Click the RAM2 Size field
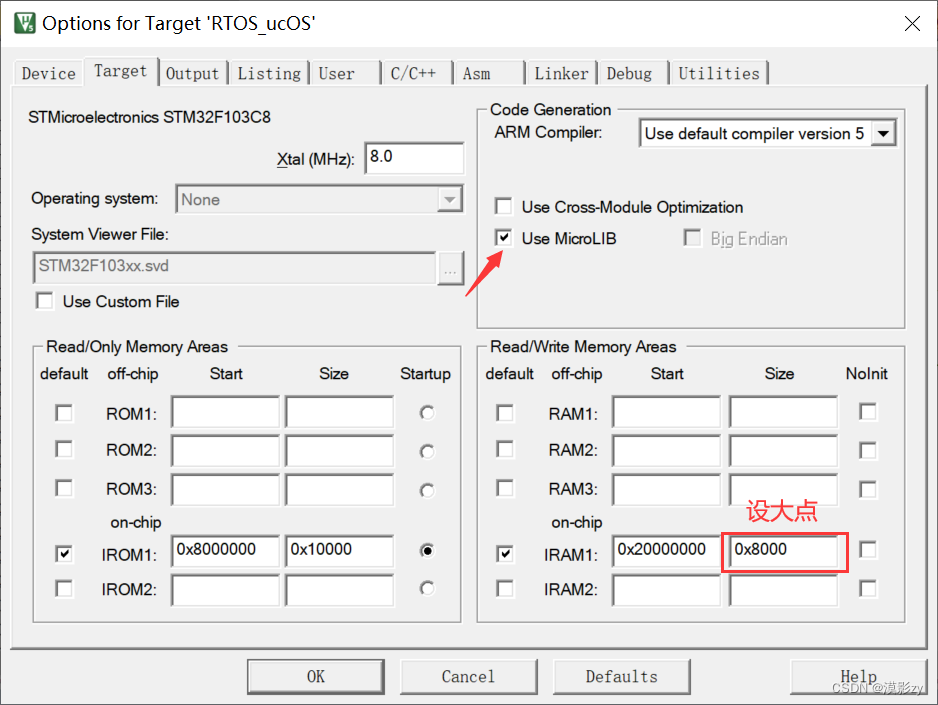The image size is (938, 705). (x=783, y=450)
